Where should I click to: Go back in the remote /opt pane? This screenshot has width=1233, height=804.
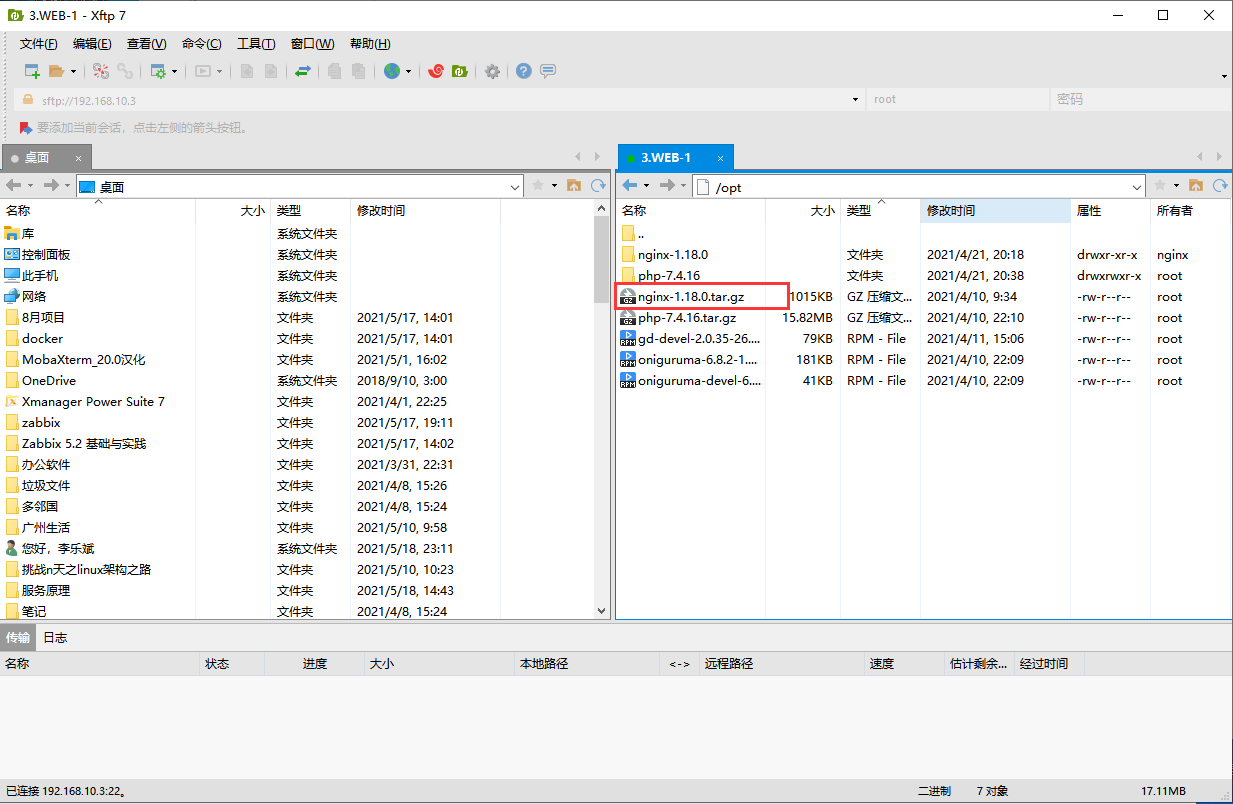click(x=630, y=186)
